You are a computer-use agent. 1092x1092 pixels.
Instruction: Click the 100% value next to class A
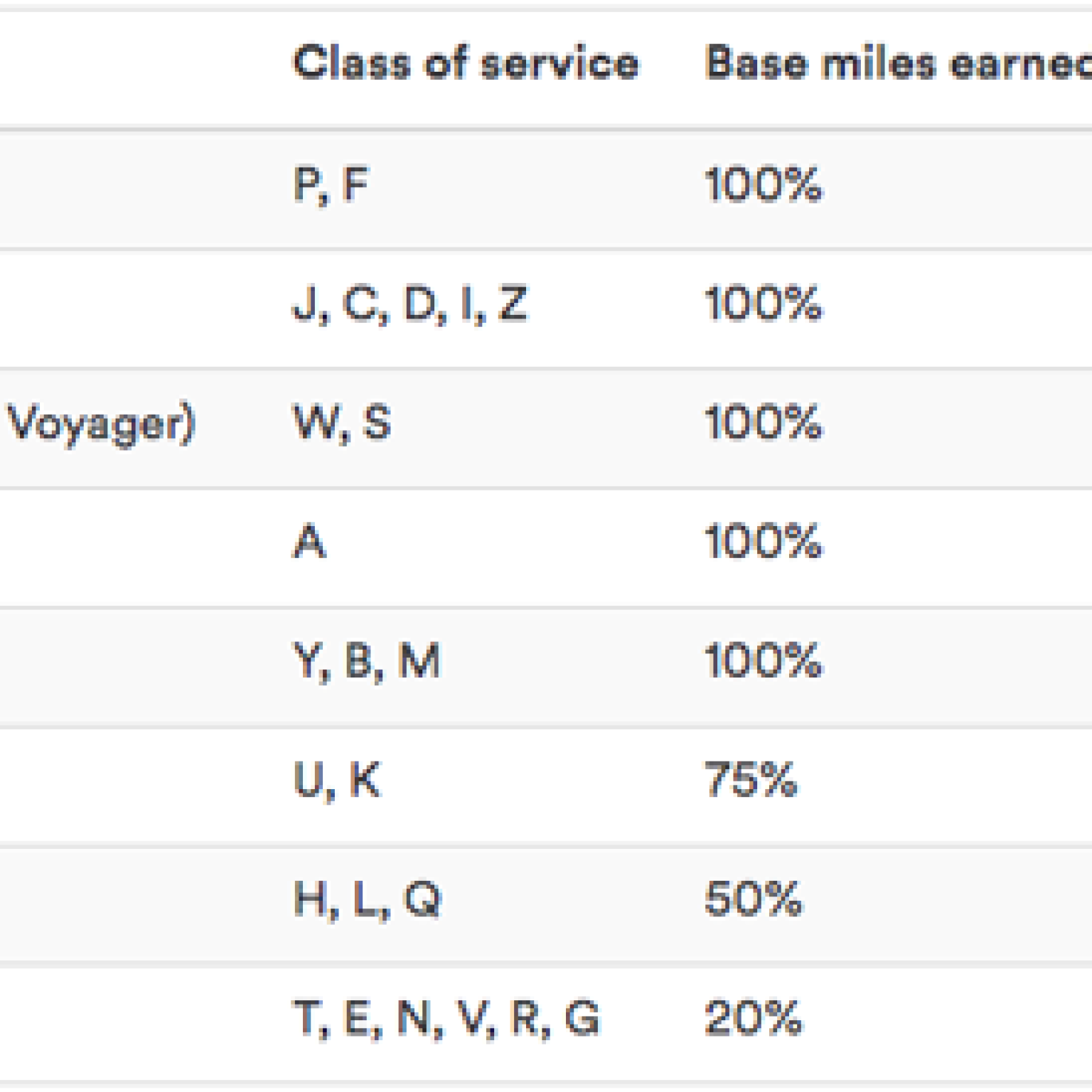point(763,542)
